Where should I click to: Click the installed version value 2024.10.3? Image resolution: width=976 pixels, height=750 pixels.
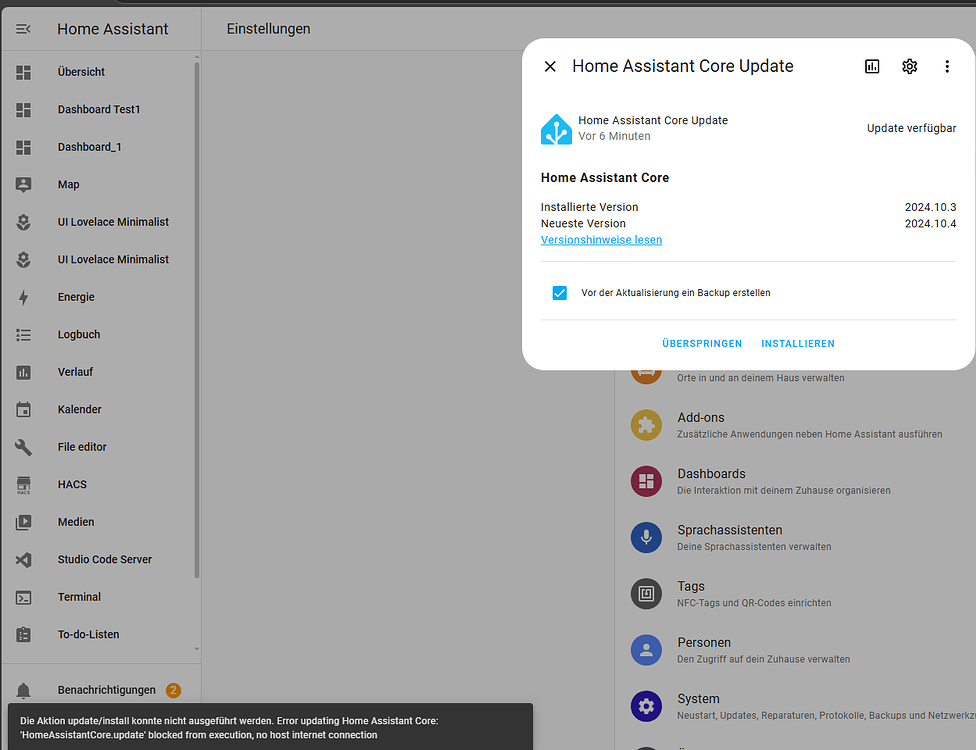[931, 207]
